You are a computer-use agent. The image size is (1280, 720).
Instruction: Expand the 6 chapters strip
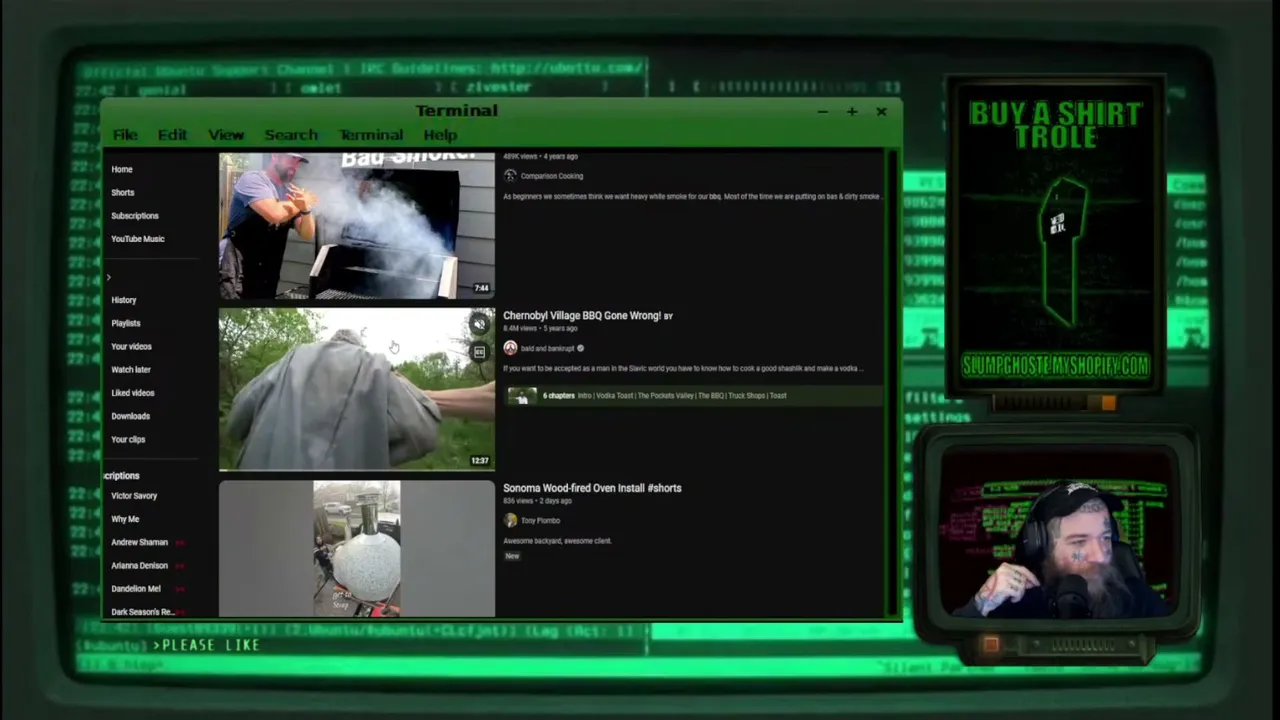tap(692, 396)
